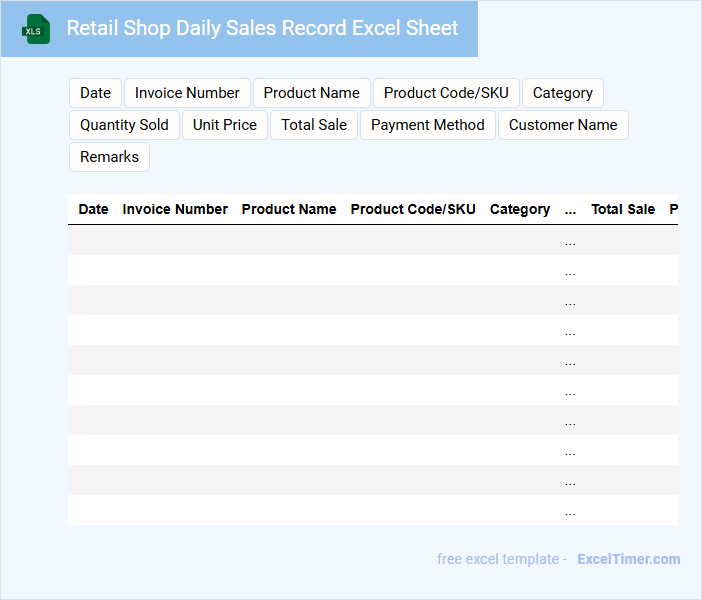The width and height of the screenshot is (702, 600).
Task: Select the Customer Name tag
Action: (563, 125)
